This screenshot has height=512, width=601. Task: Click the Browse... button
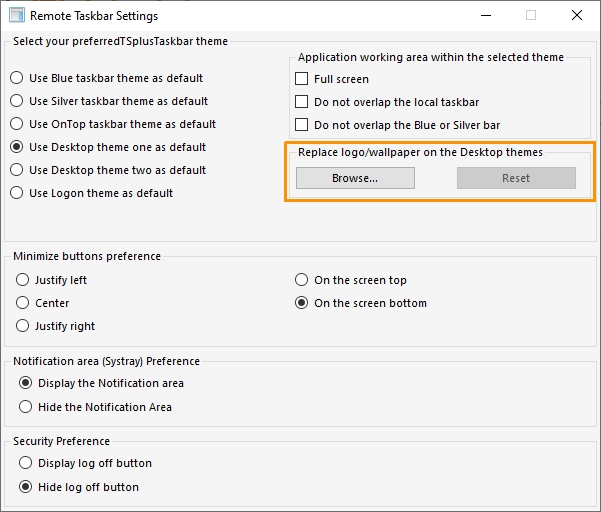[x=355, y=178]
